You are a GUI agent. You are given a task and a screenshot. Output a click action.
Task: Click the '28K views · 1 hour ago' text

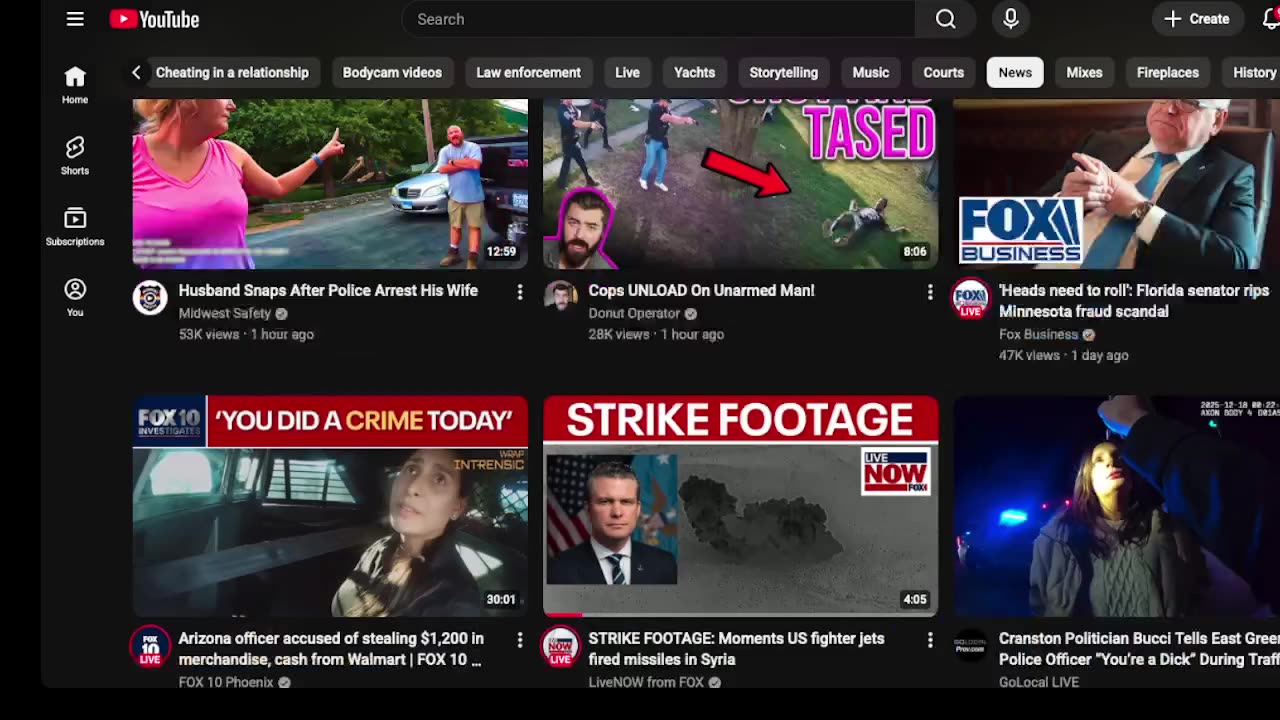coord(656,334)
